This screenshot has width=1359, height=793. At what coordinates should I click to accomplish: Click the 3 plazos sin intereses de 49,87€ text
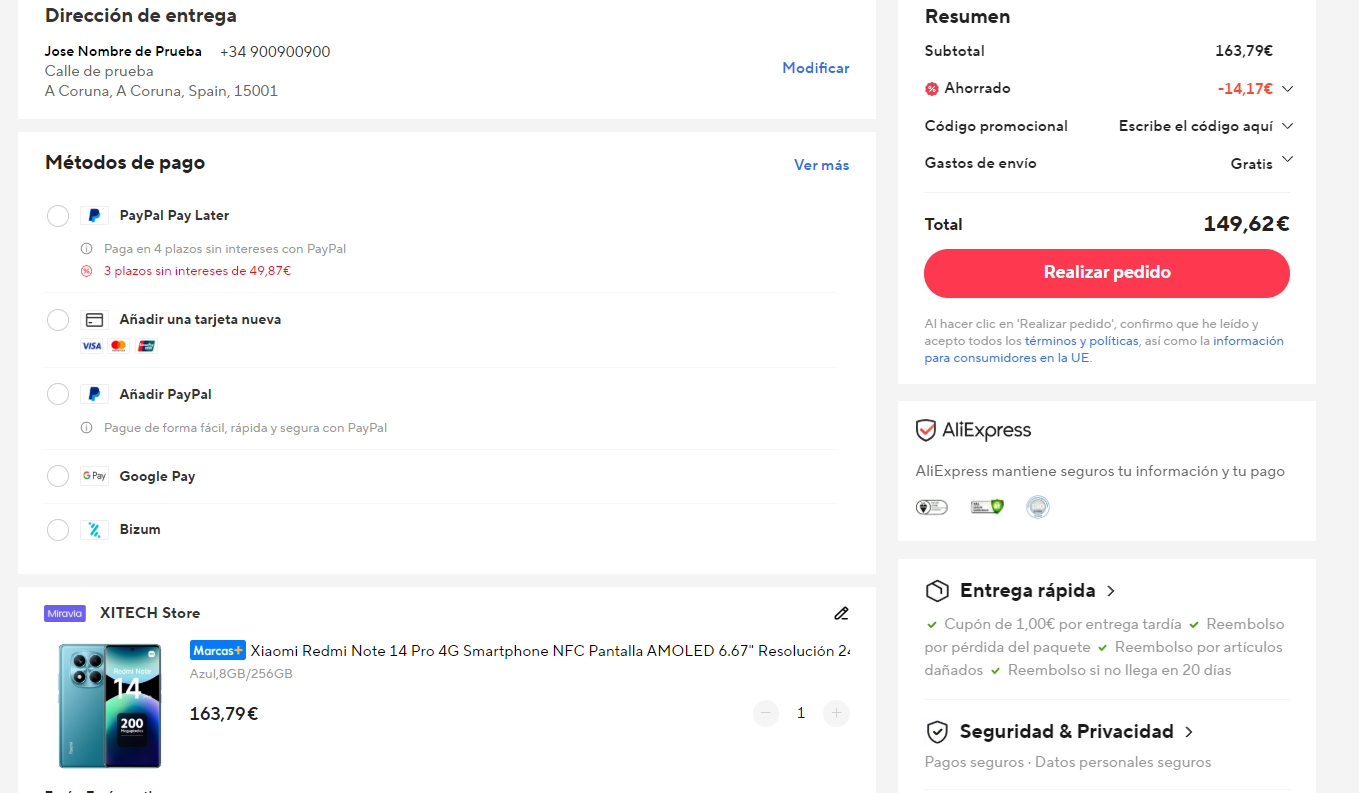point(197,271)
